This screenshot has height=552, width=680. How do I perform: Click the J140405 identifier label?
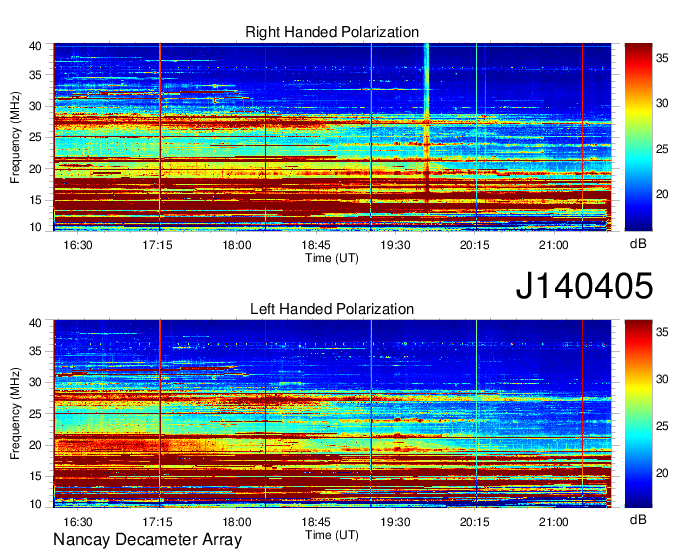click(584, 285)
